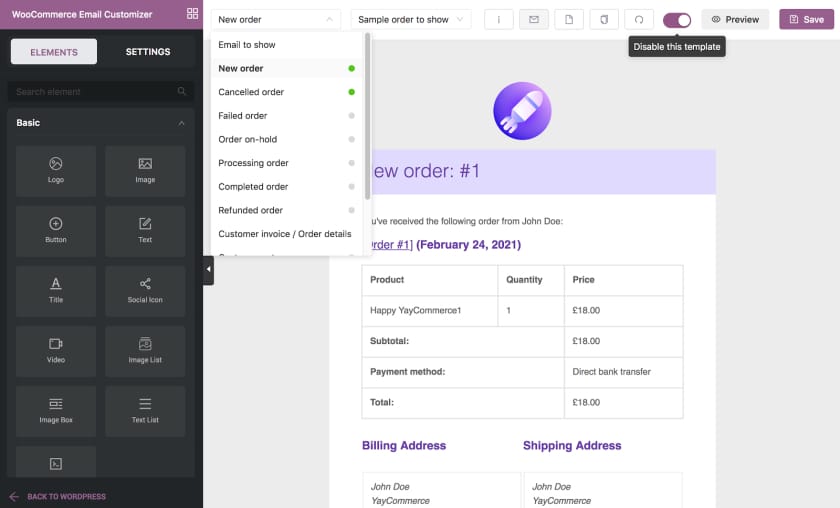Collapse the Basic elements section
This screenshot has height=508, width=840.
pos(182,123)
